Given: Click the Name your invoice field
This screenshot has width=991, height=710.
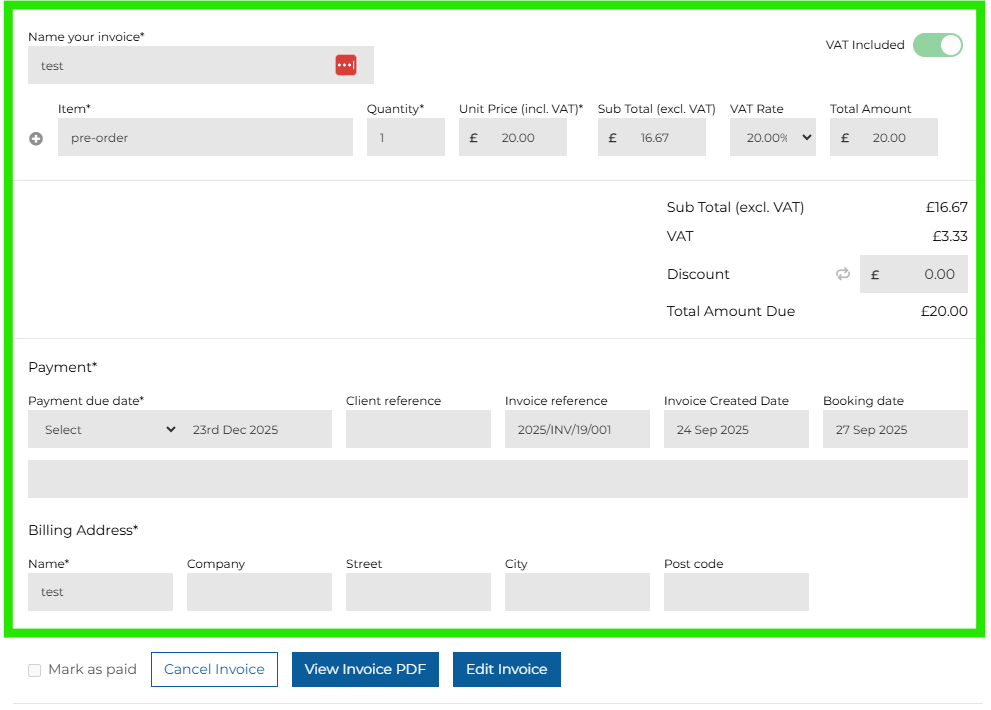Looking at the screenshot, I should [180, 65].
